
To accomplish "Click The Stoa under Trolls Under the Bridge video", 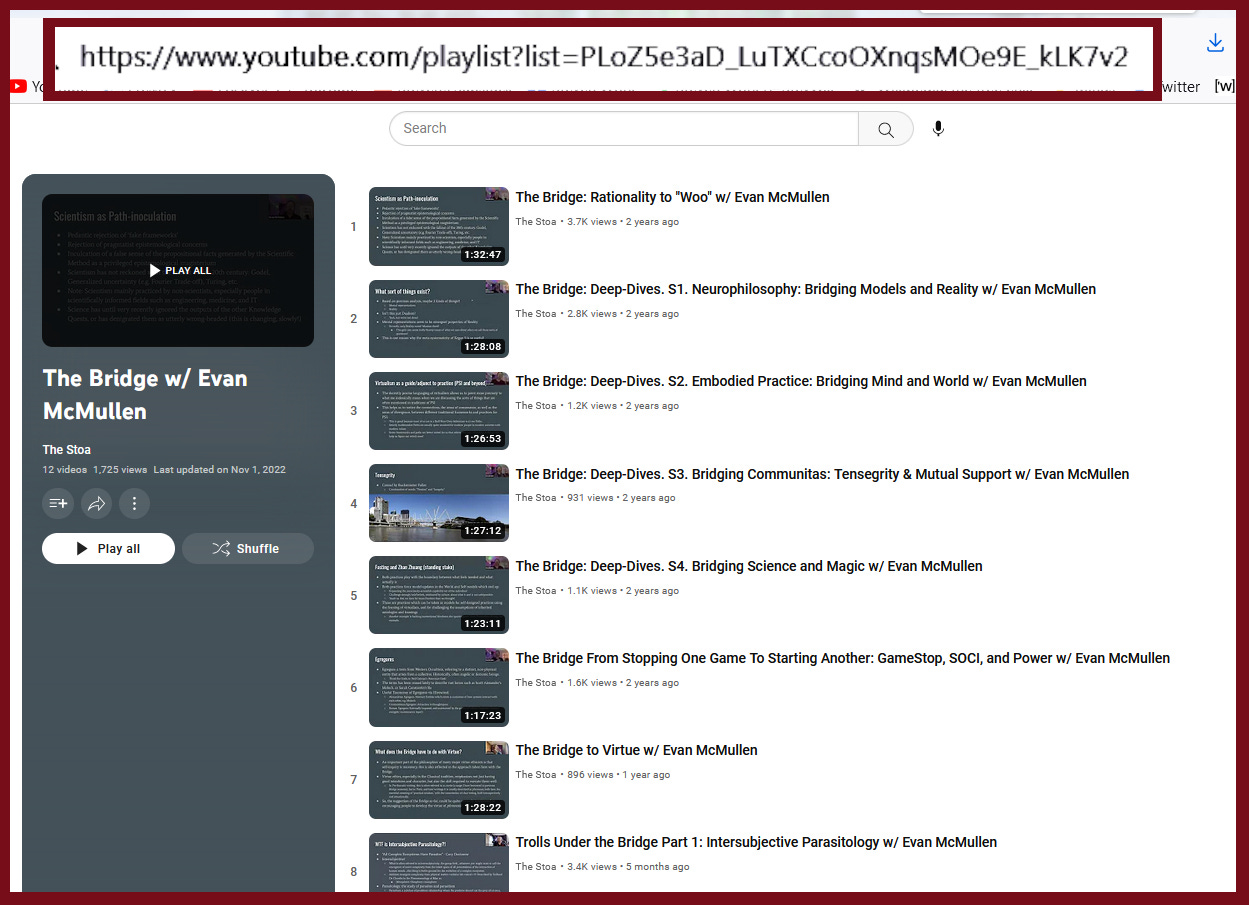I will coord(536,867).
